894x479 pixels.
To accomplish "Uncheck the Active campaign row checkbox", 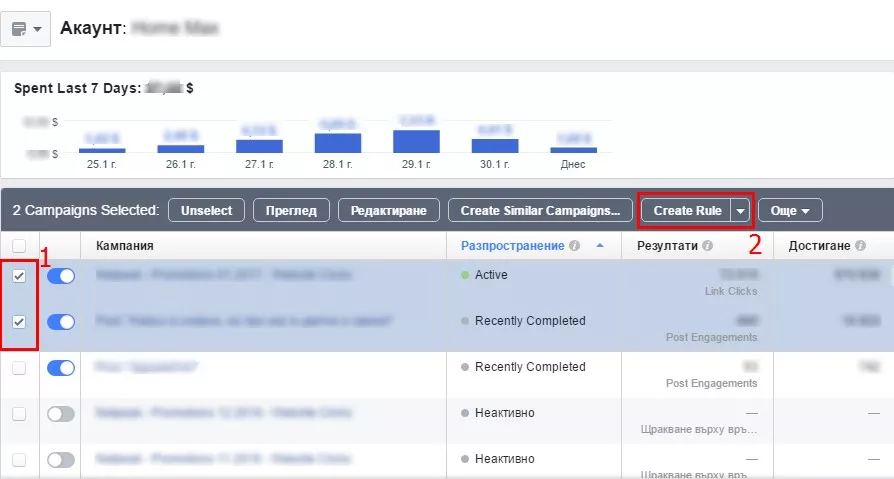I will point(19,276).
